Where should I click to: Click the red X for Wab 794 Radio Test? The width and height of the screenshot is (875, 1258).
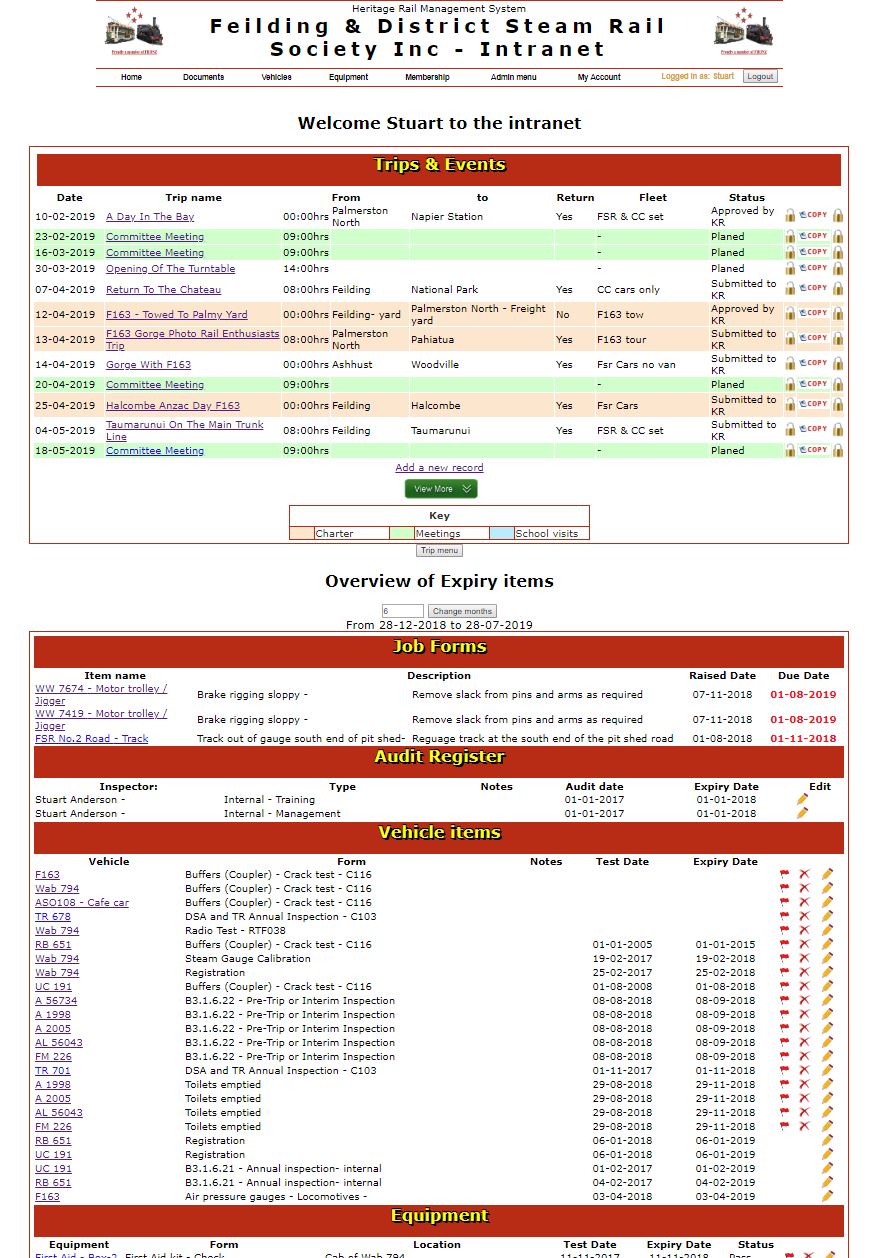pos(805,930)
